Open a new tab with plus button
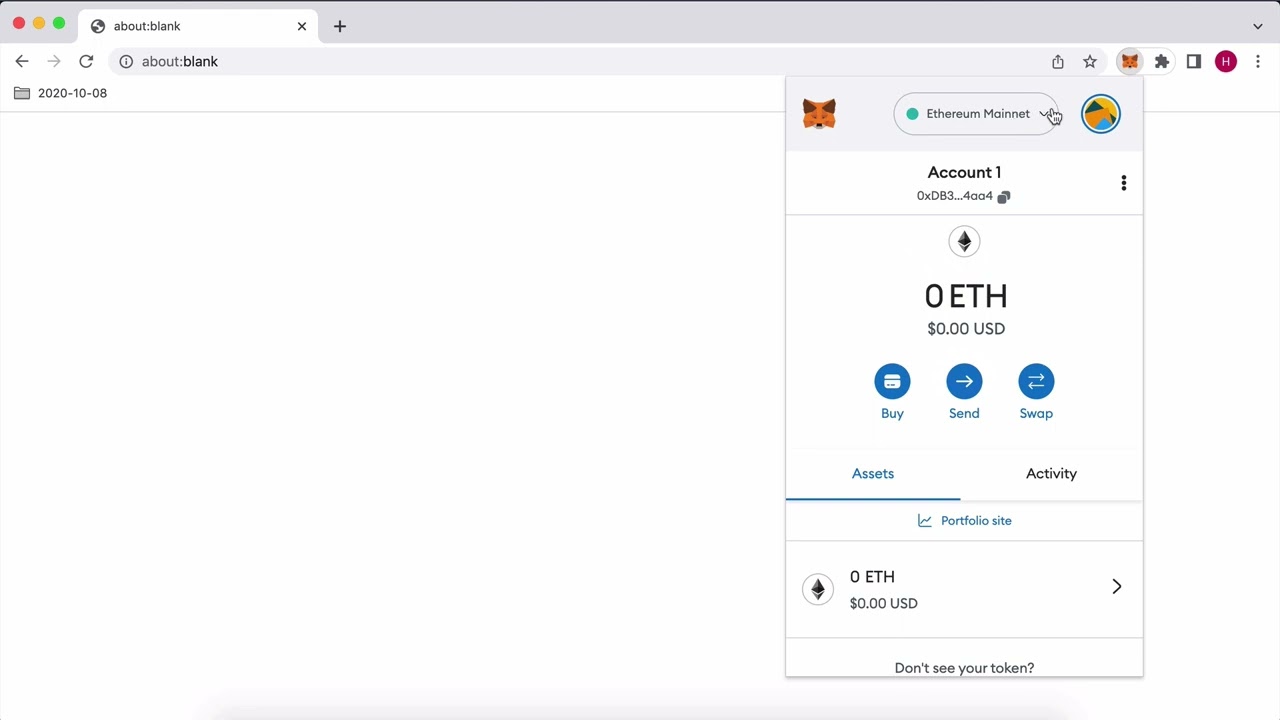Image resolution: width=1280 pixels, height=720 pixels. coord(340,26)
